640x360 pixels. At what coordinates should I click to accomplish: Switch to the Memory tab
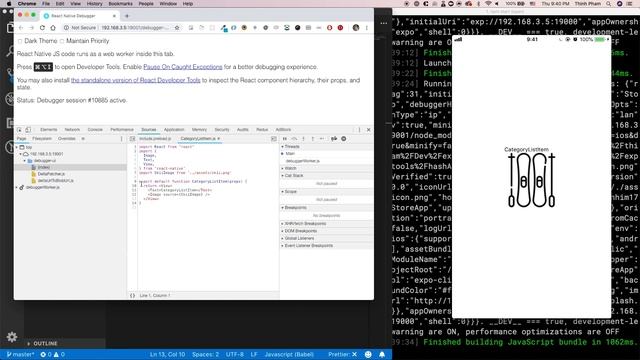coord(199,130)
